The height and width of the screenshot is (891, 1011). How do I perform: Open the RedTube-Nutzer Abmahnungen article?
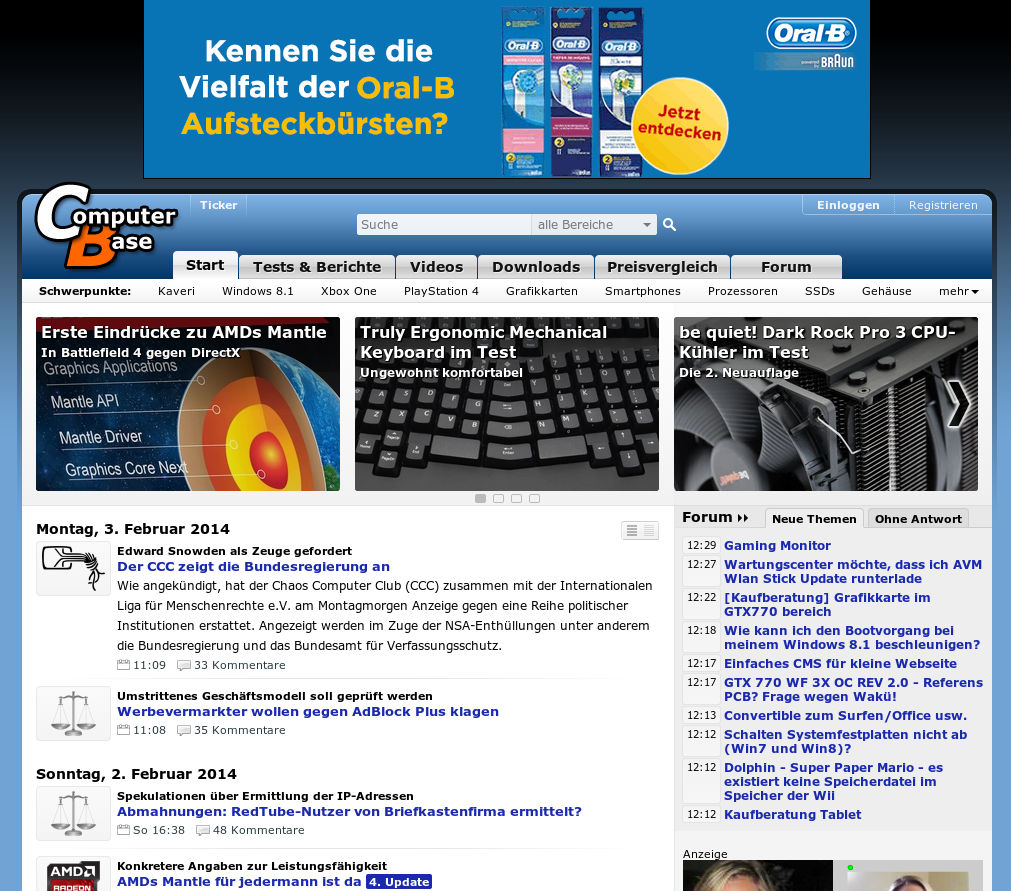point(349,811)
